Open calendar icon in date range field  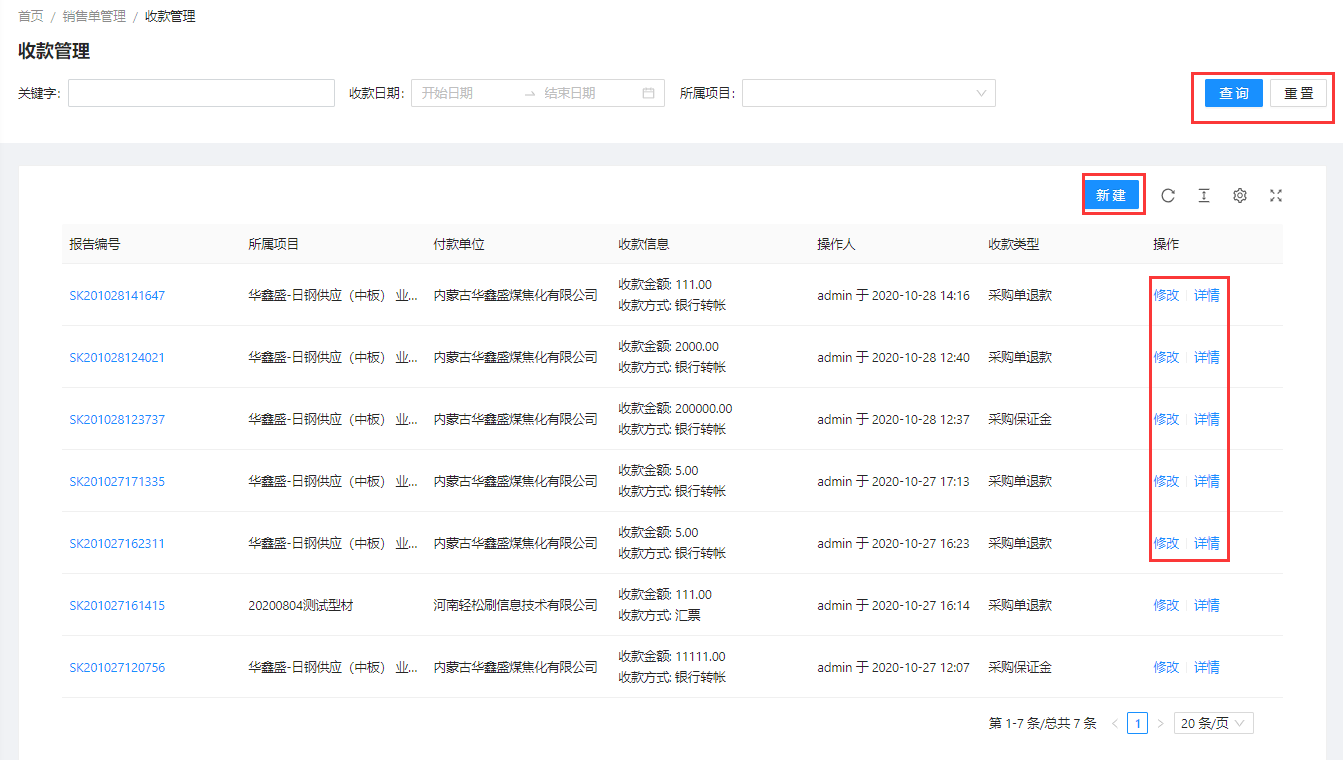click(648, 93)
